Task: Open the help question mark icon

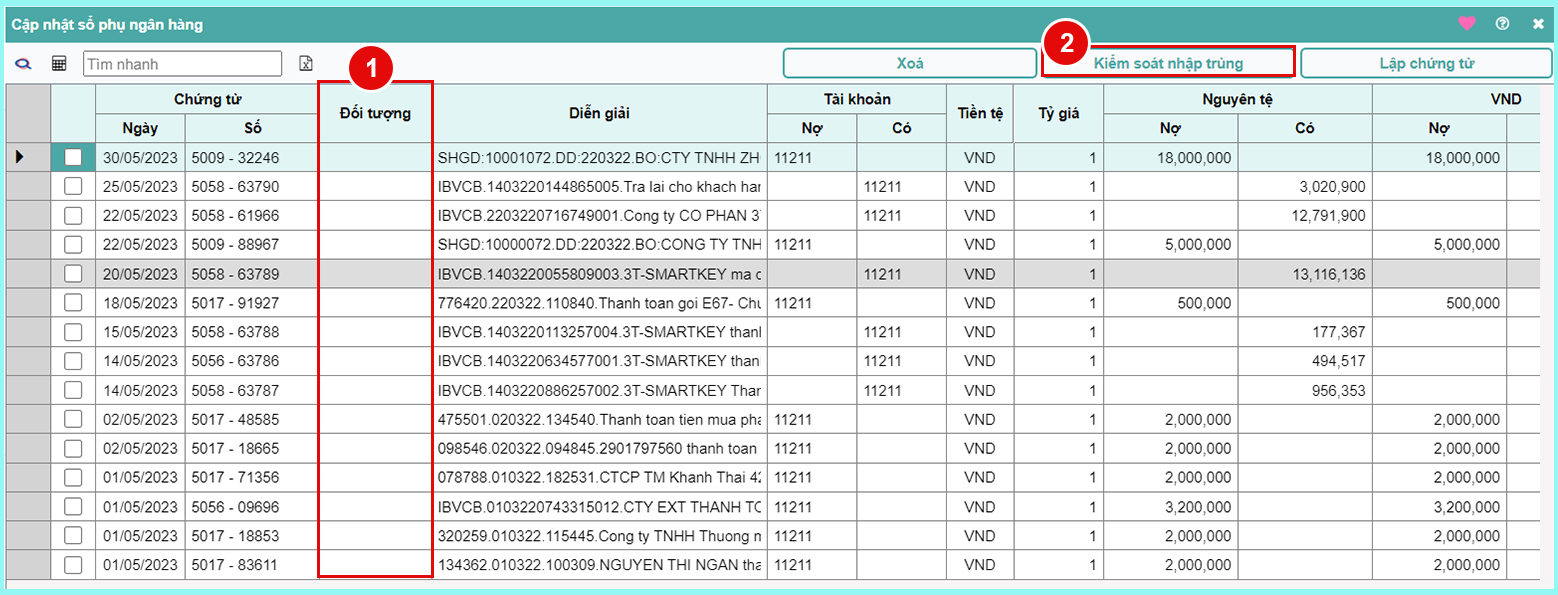Action: coord(1502,24)
